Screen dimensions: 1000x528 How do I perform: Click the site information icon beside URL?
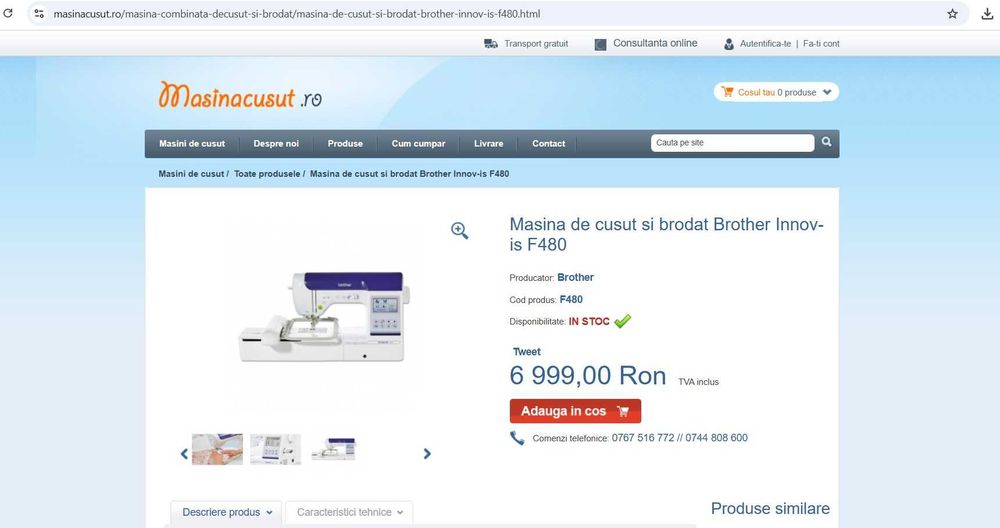click(39, 13)
